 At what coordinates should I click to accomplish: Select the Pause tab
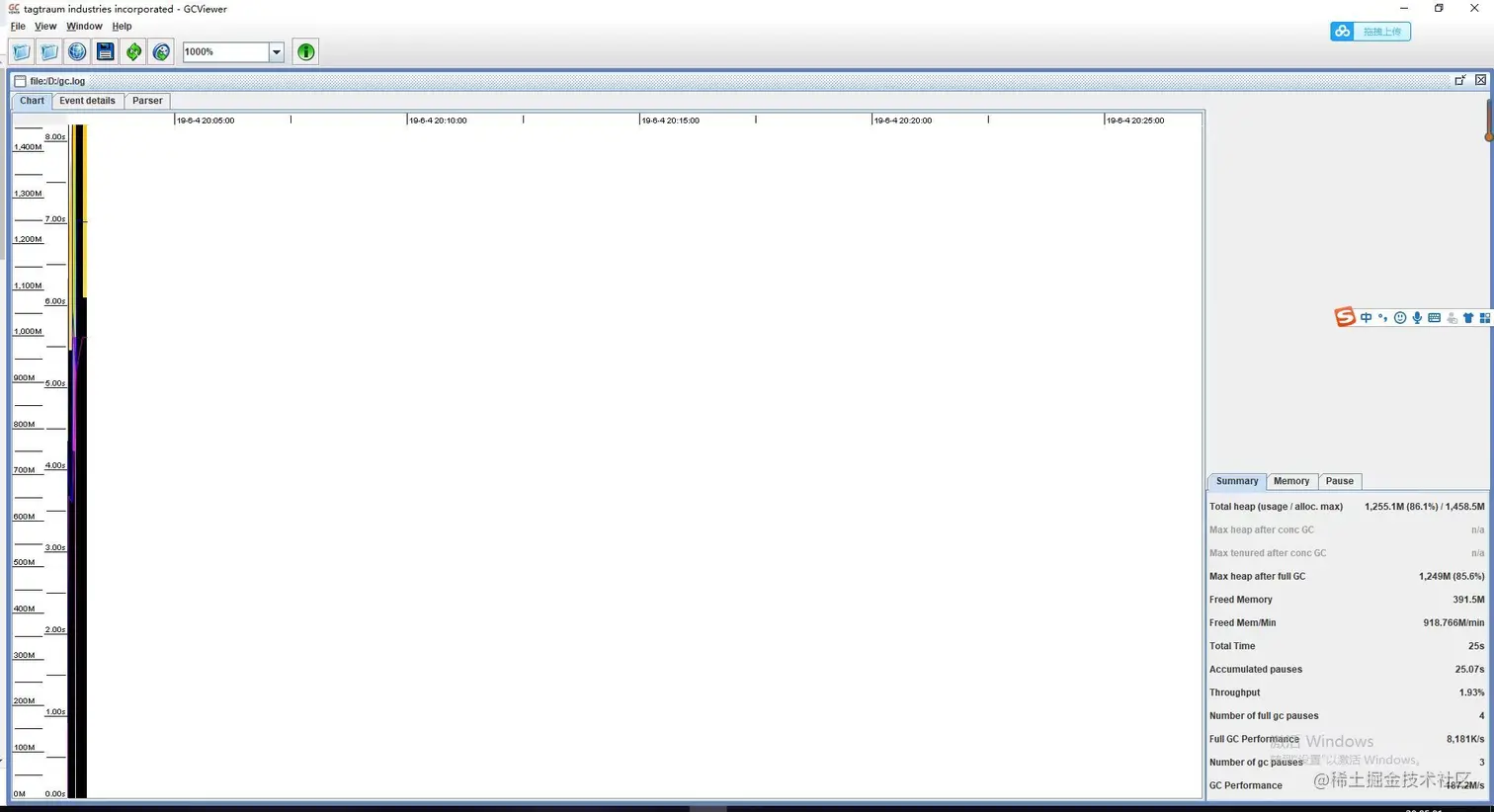point(1340,481)
